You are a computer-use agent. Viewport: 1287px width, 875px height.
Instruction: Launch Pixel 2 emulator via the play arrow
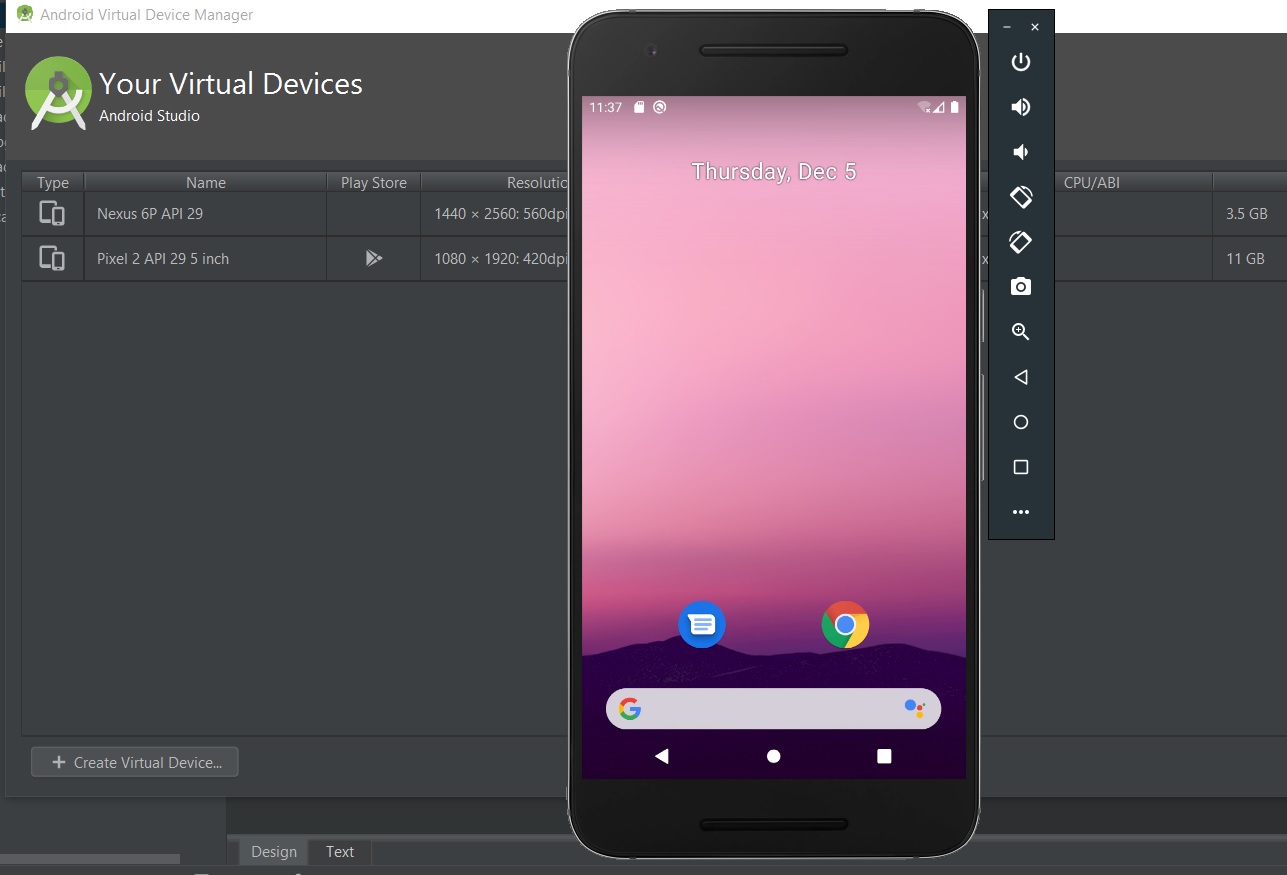372,258
